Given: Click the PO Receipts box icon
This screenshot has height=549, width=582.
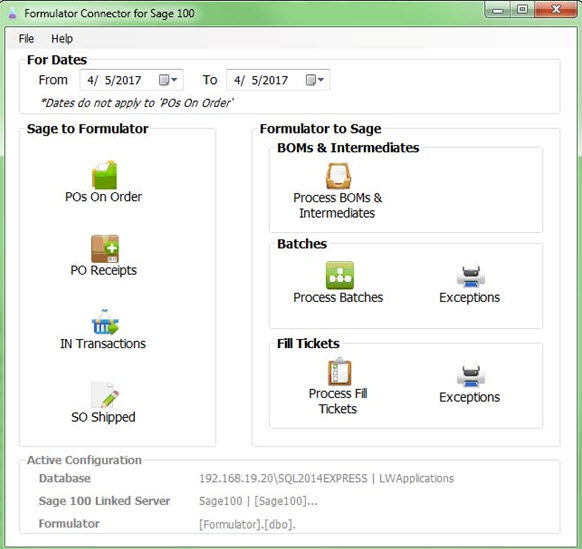Looking at the screenshot, I should click(x=105, y=249).
